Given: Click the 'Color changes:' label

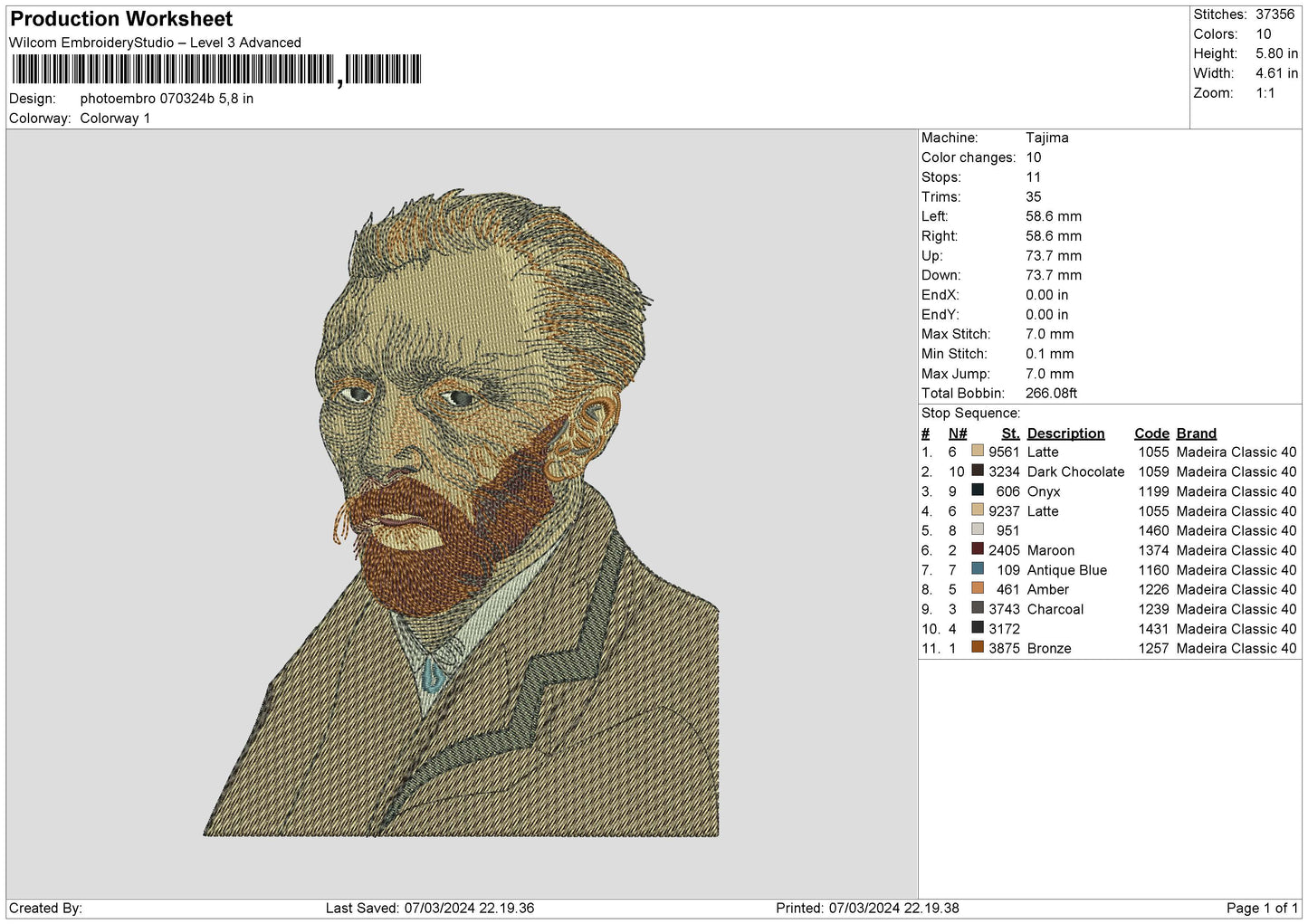Looking at the screenshot, I should [969, 157].
